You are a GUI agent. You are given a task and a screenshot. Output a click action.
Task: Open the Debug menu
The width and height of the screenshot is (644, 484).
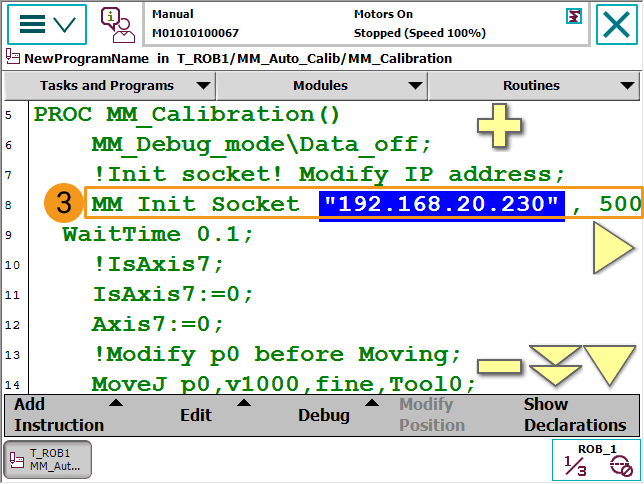[x=331, y=415]
